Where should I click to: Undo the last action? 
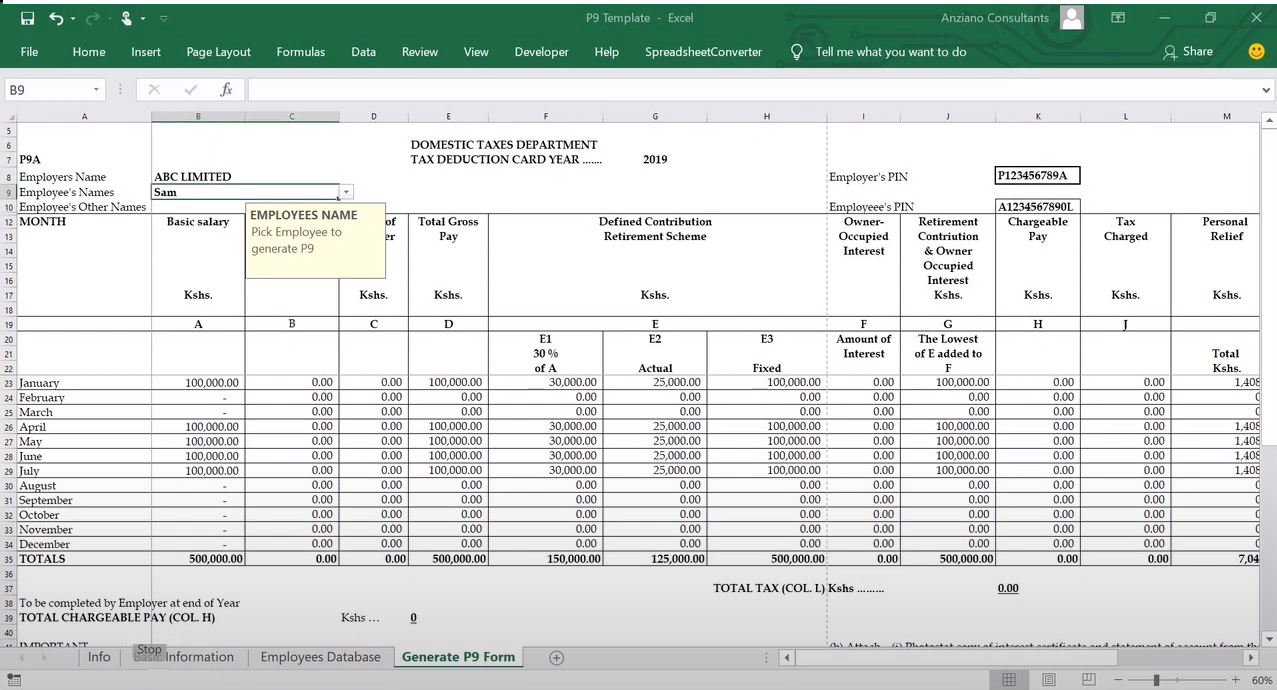tap(55, 18)
